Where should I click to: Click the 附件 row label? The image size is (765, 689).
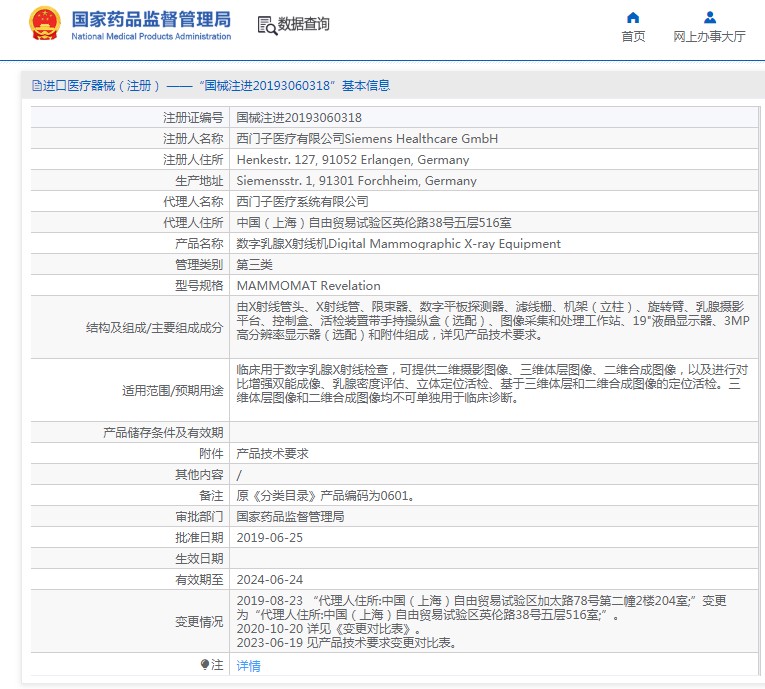[x=211, y=454]
